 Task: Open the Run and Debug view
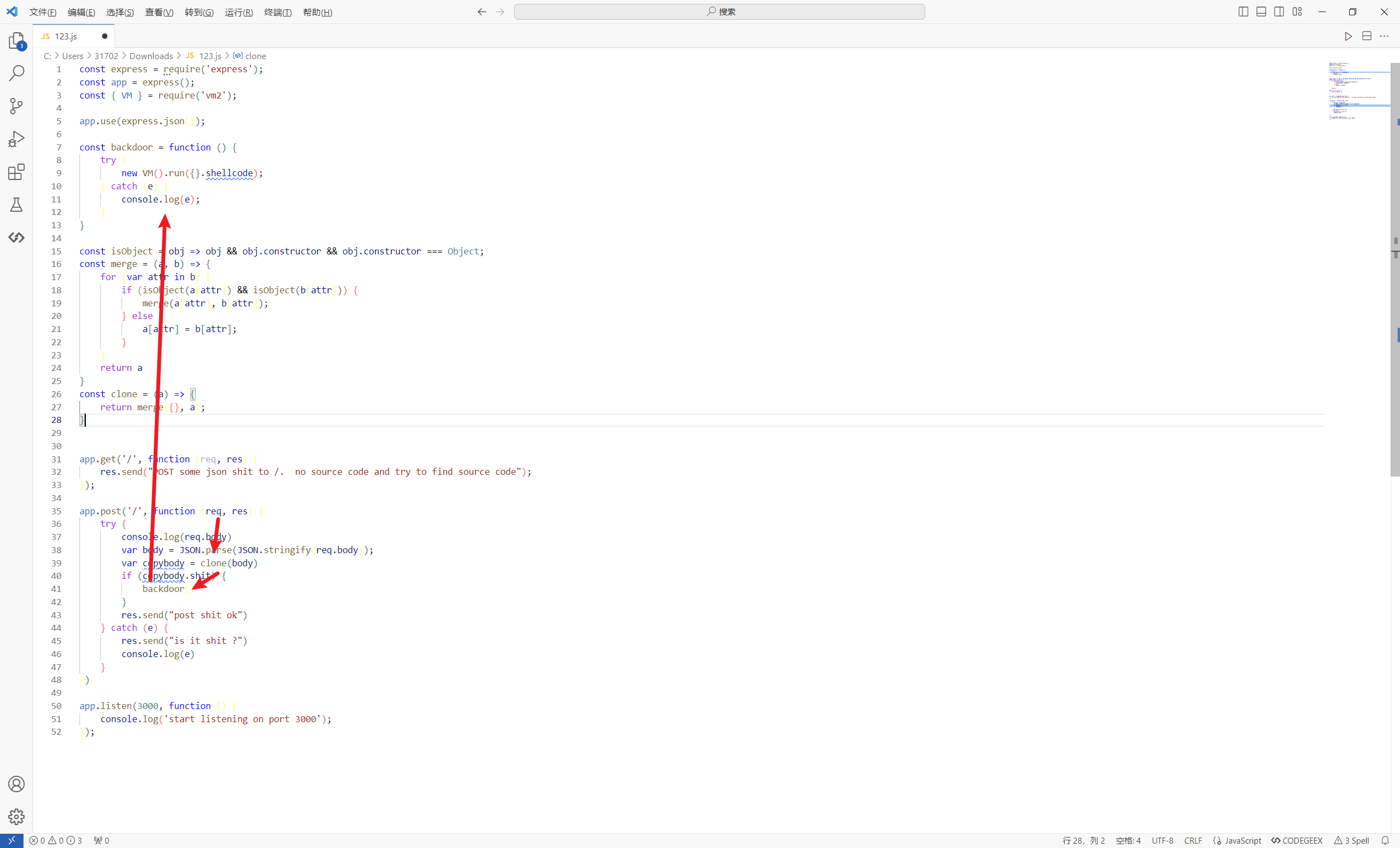16,138
